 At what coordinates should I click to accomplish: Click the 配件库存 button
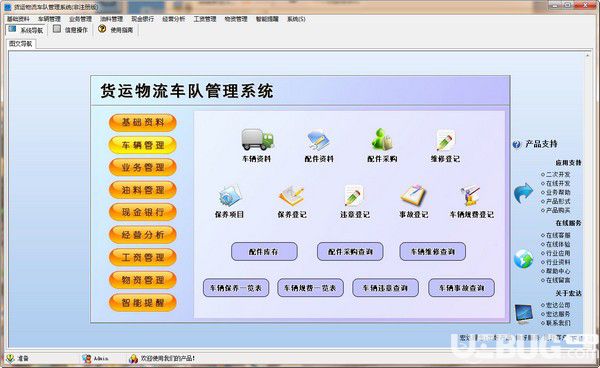tap(264, 252)
